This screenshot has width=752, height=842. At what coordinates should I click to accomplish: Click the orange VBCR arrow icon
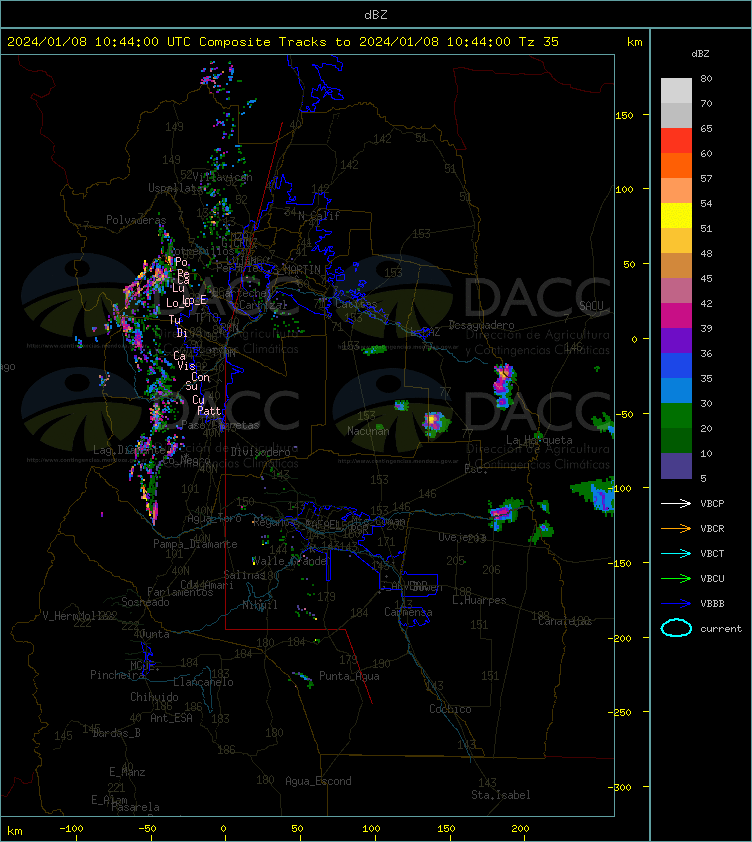tap(676, 528)
